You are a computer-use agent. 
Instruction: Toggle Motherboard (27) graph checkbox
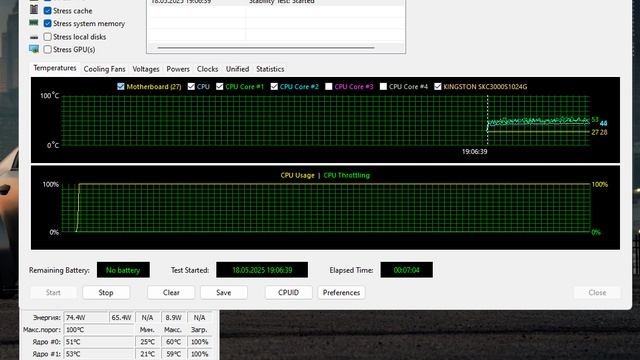coord(120,87)
